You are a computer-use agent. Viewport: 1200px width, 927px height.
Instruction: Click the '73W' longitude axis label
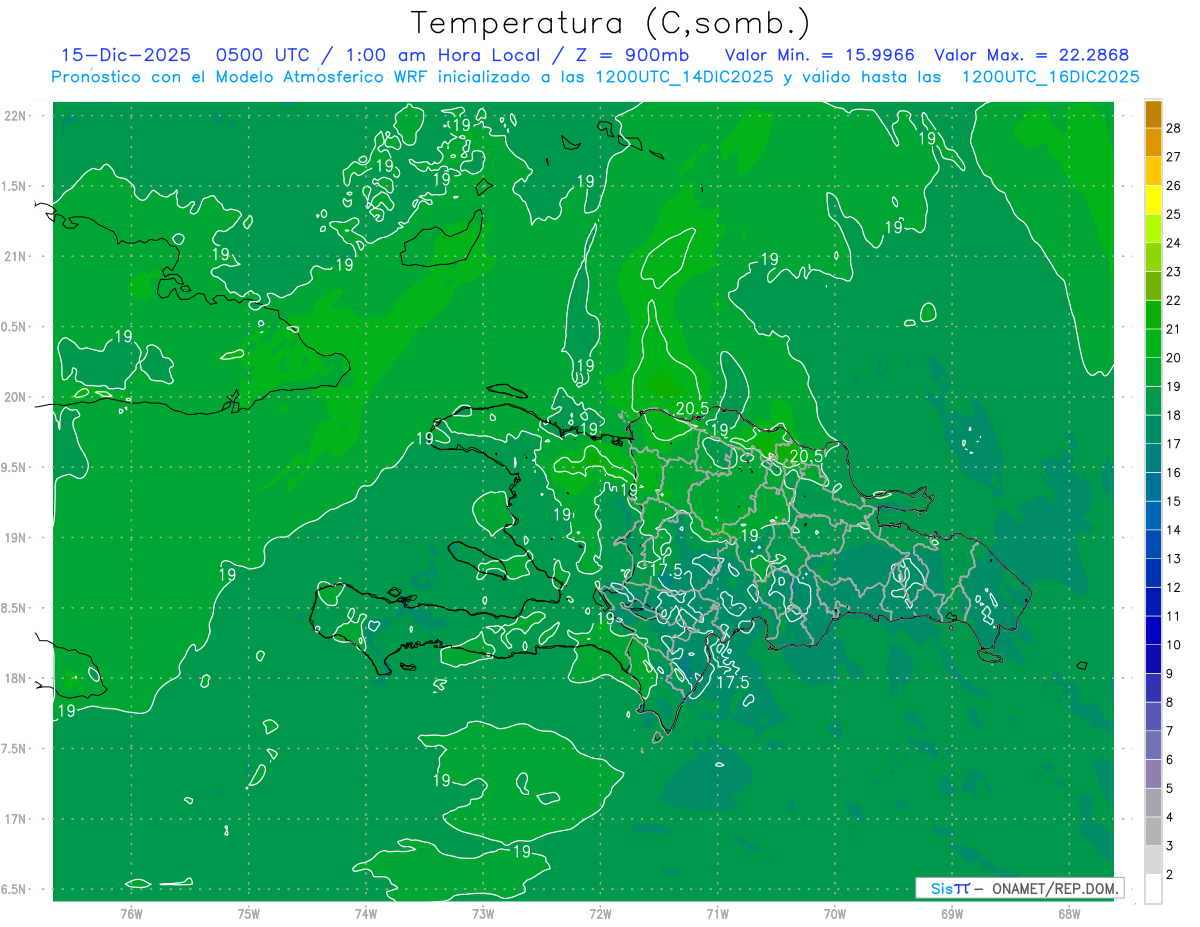coord(483,913)
